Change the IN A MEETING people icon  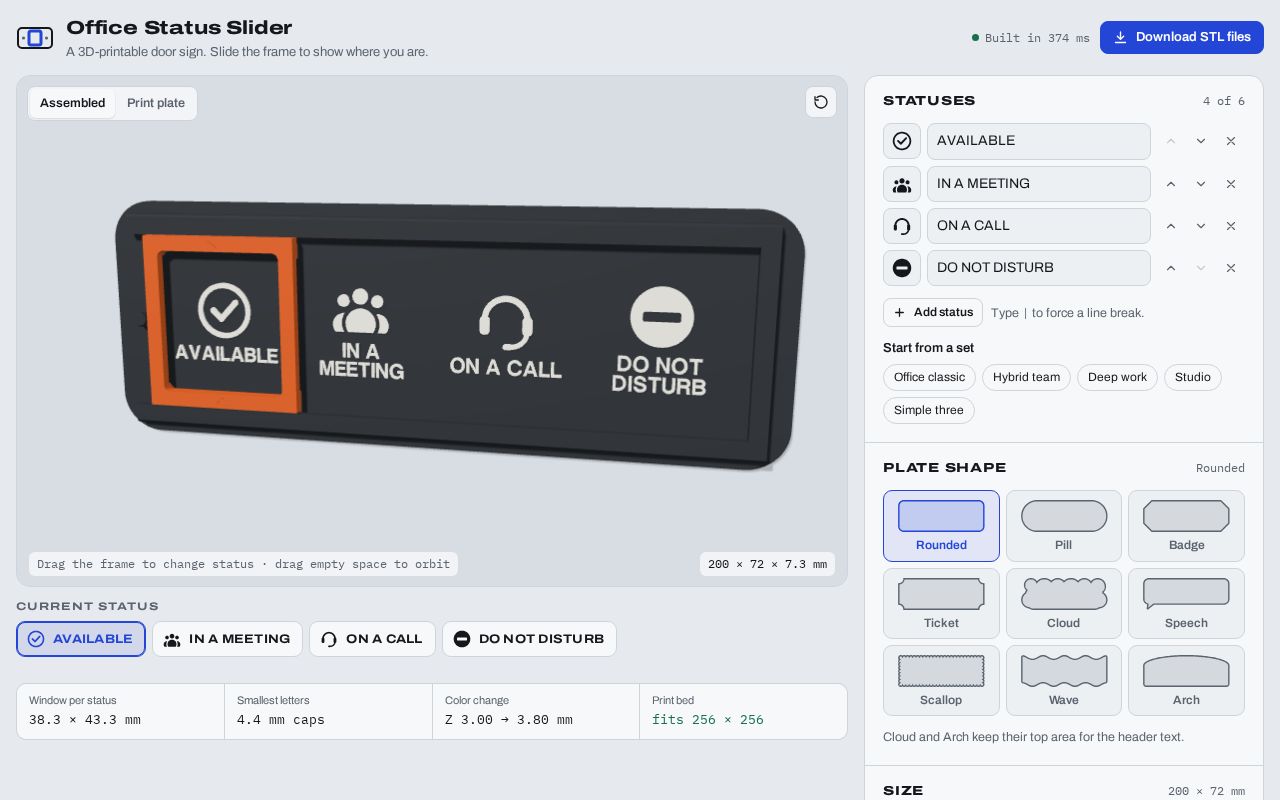902,184
